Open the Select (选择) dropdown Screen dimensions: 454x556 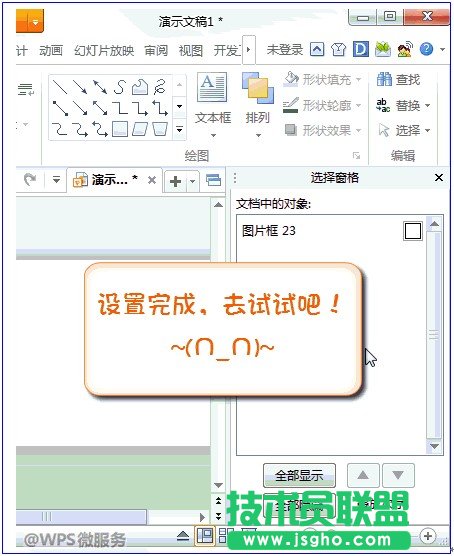(x=427, y=130)
